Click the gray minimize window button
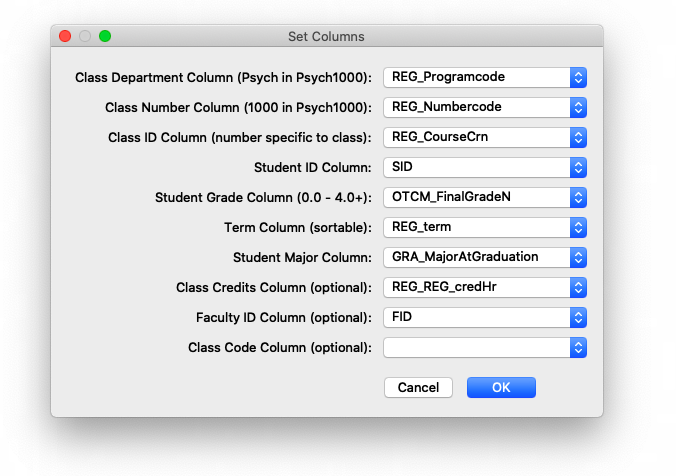The width and height of the screenshot is (676, 476). click(85, 37)
